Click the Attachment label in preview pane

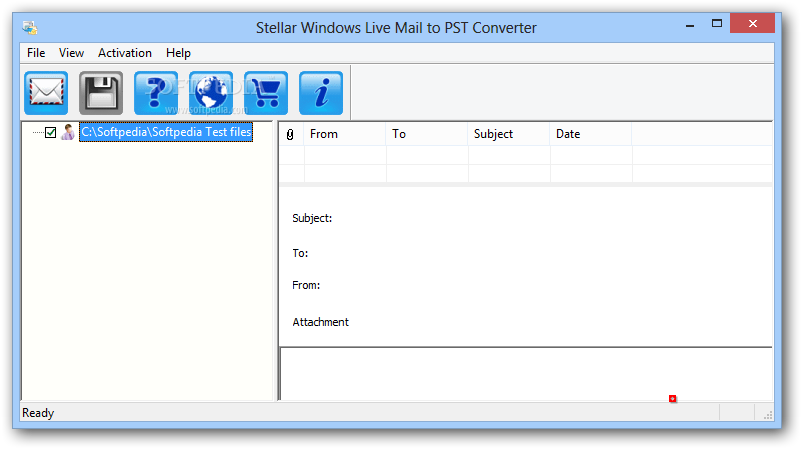point(321,322)
